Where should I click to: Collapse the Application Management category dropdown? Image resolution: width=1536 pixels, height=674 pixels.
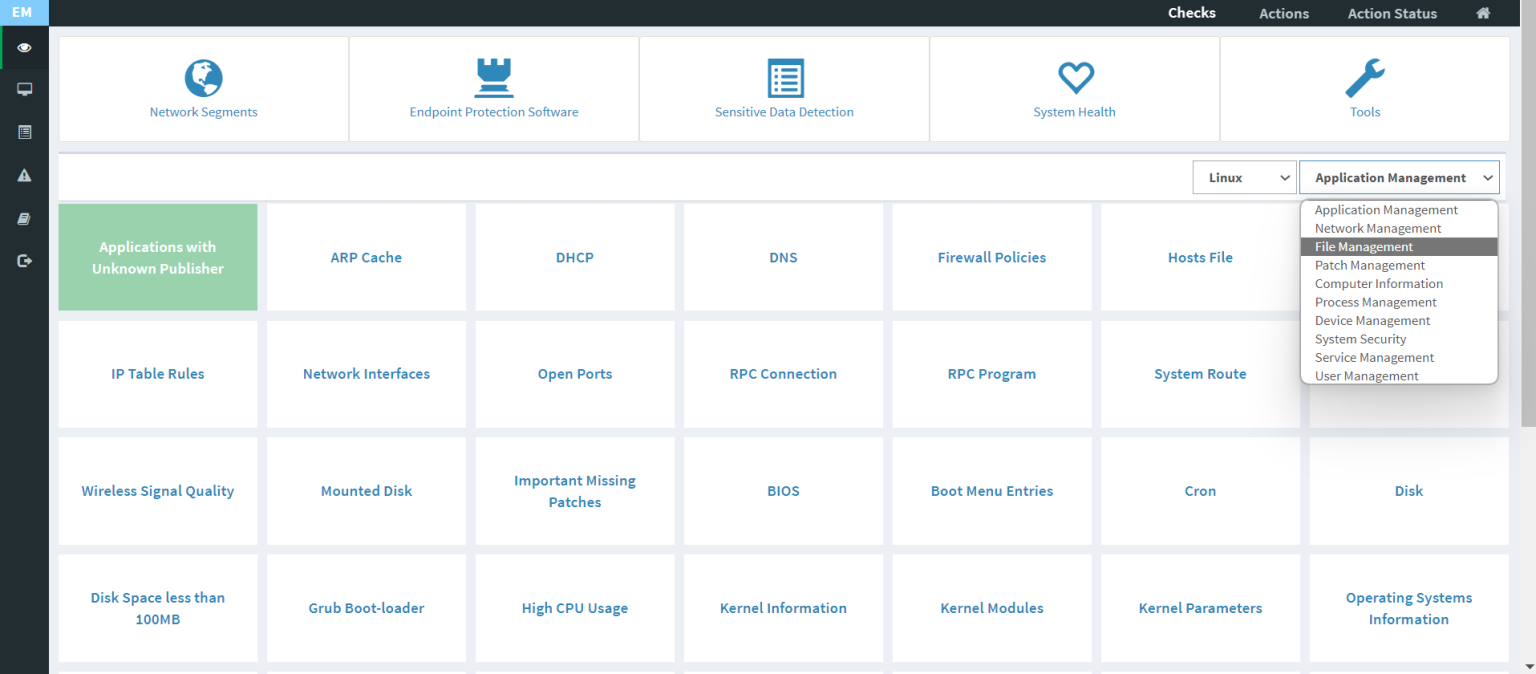click(1398, 178)
